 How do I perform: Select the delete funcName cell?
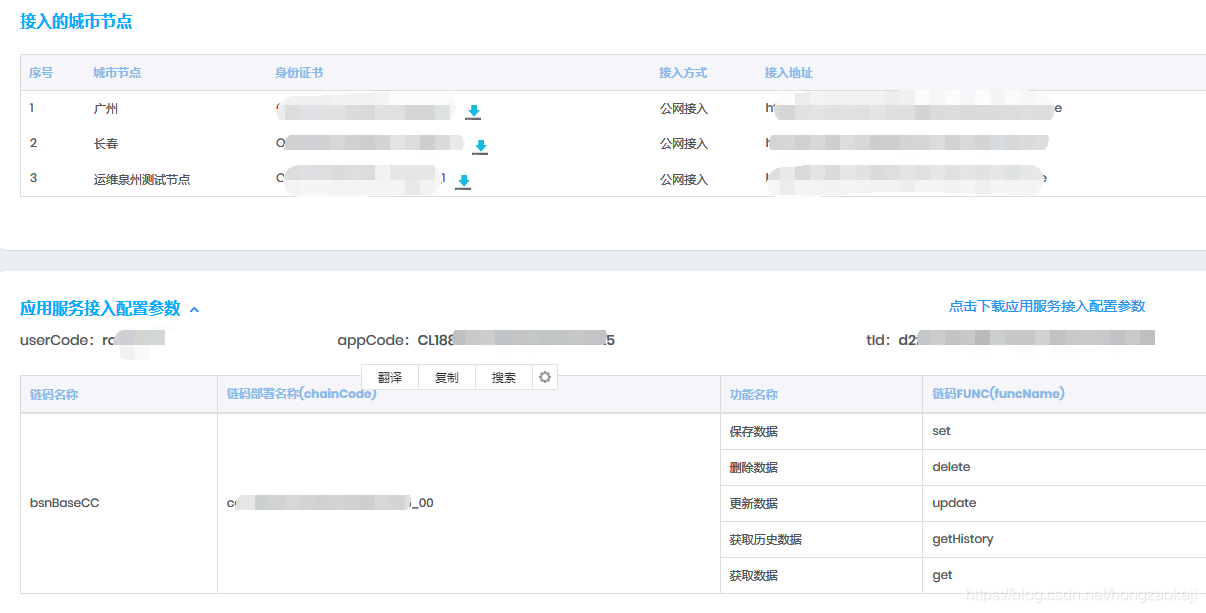[x=951, y=467]
